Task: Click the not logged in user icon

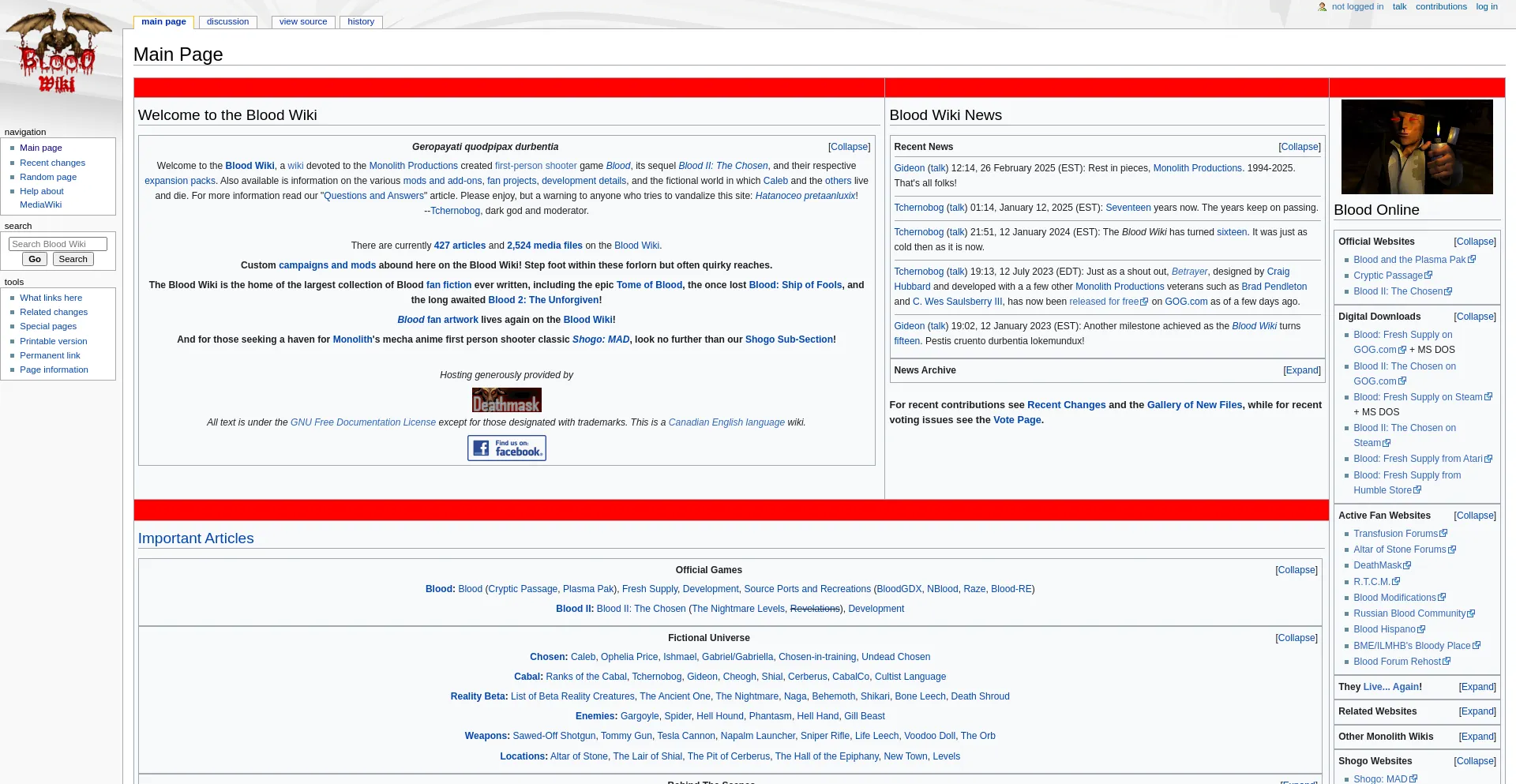Action: [1322, 7]
